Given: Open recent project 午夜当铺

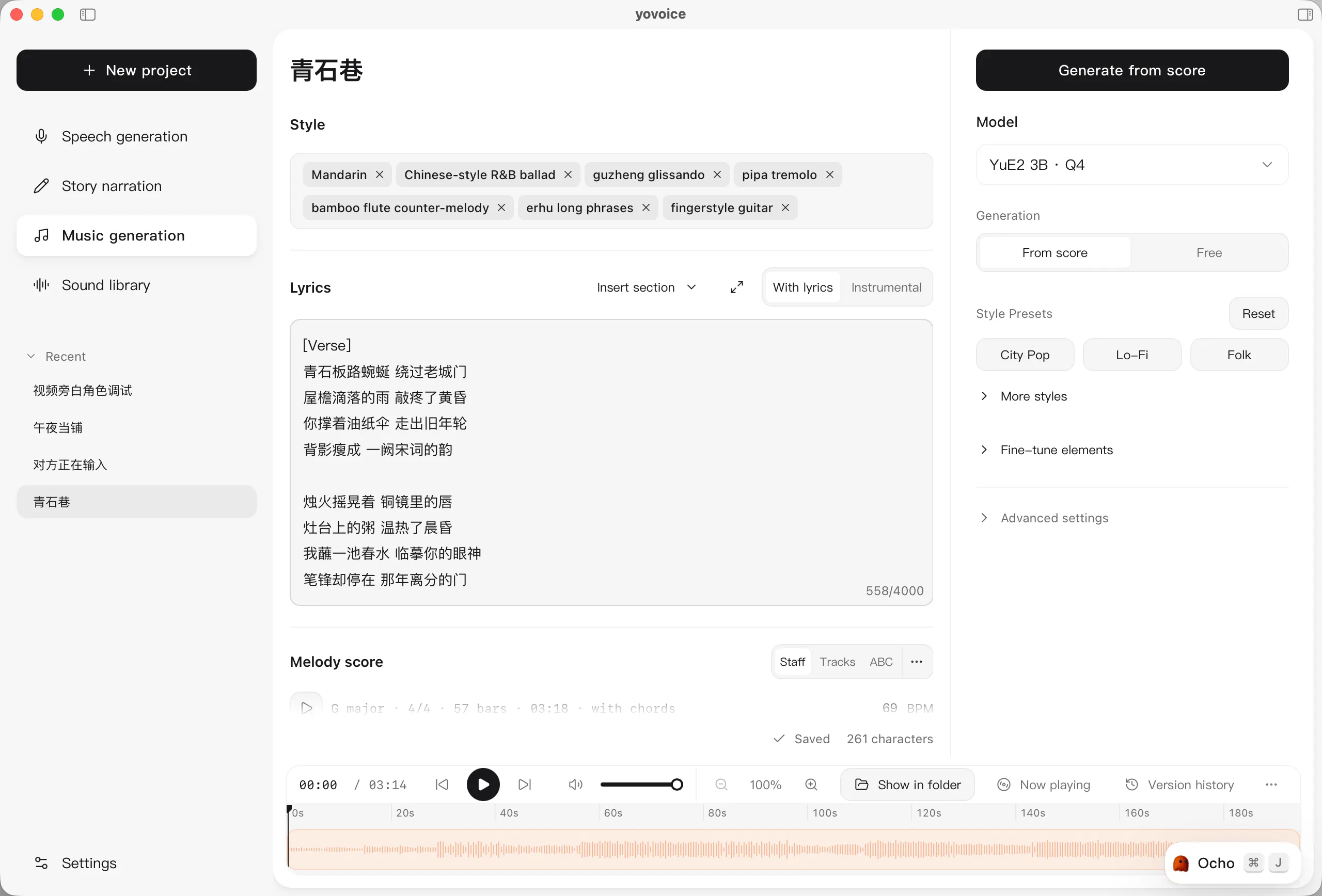Looking at the screenshot, I should point(136,427).
